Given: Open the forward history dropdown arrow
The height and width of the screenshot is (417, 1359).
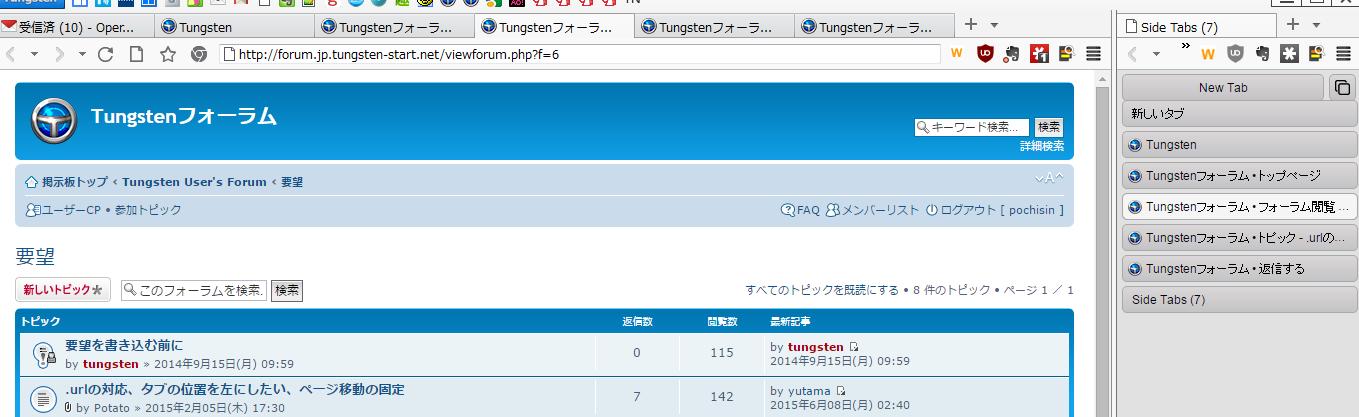Looking at the screenshot, I should (81, 53).
